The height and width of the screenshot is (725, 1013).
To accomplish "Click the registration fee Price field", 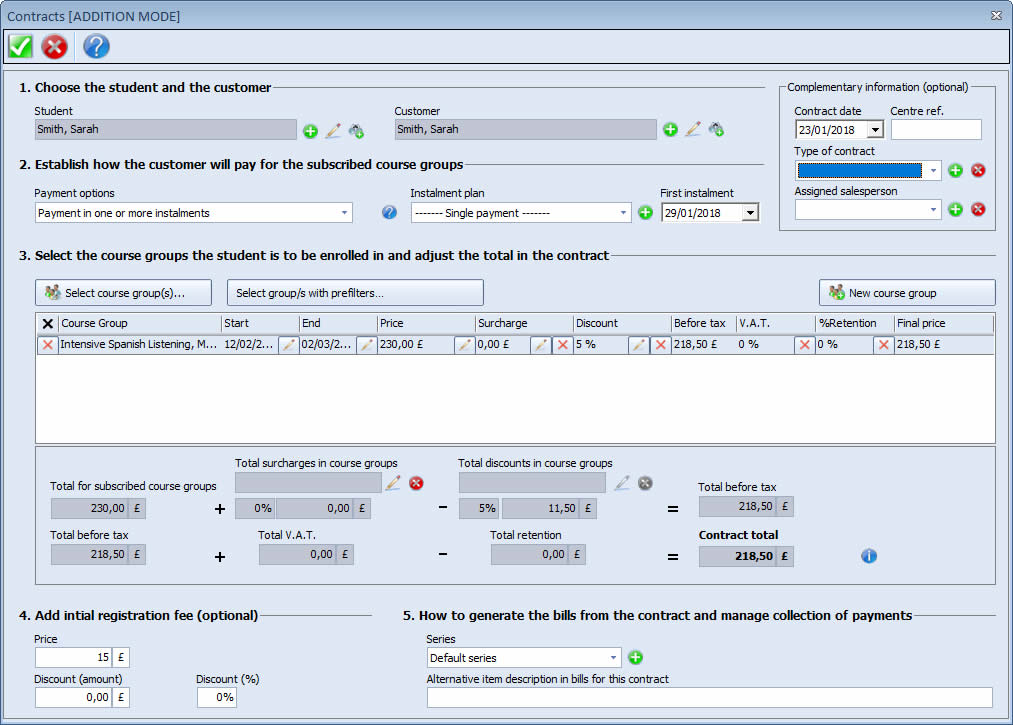I will click(74, 658).
